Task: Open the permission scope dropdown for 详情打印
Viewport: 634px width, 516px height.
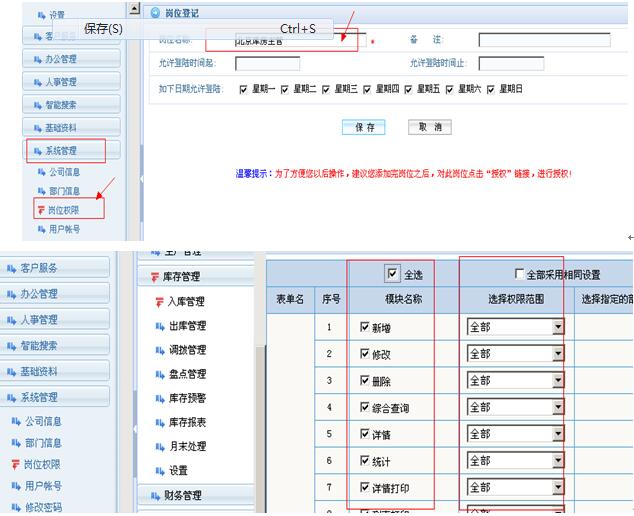Action: pos(558,488)
